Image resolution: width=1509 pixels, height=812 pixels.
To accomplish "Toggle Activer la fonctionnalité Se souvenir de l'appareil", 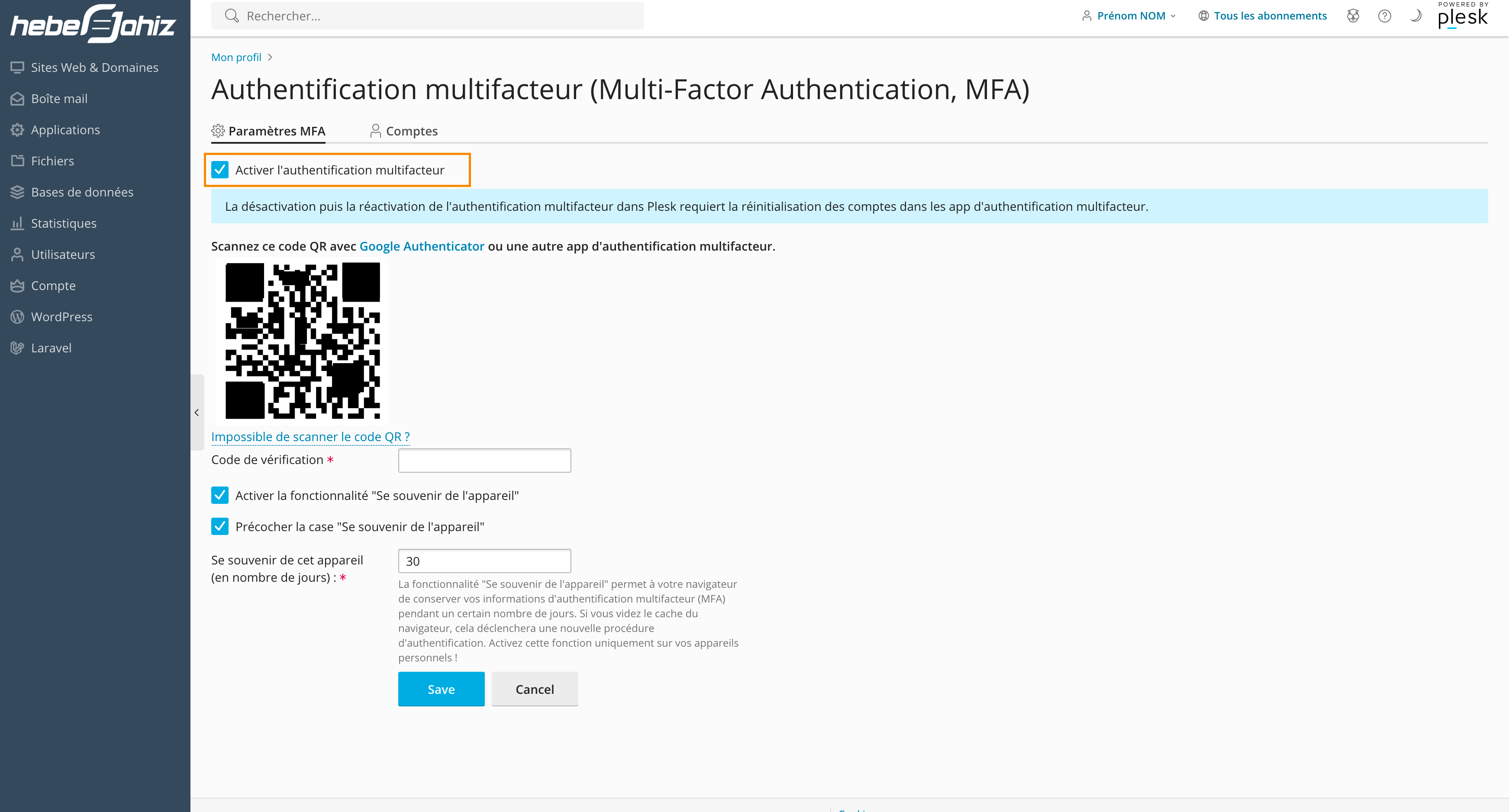I will 219,495.
